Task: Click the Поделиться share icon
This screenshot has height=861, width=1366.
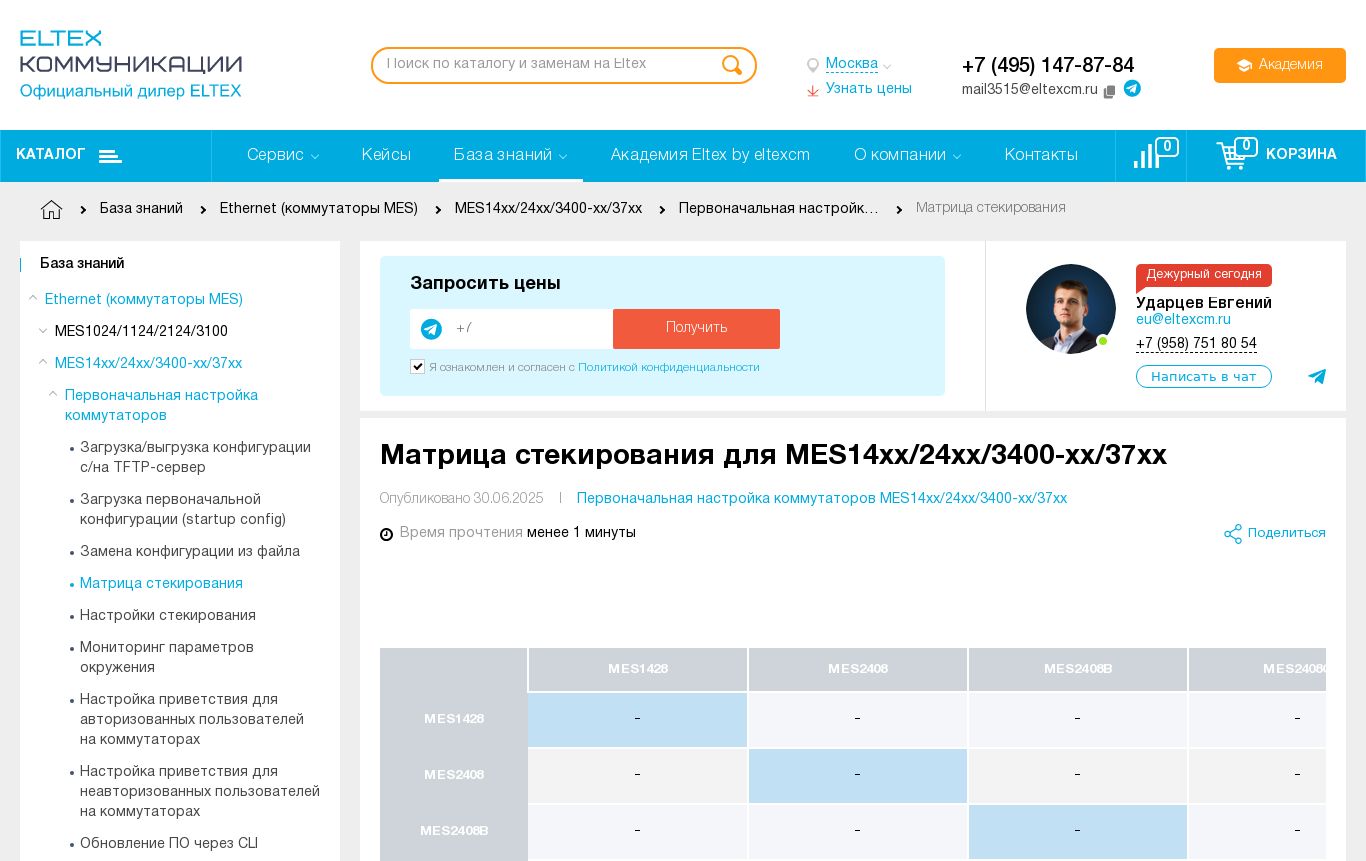Action: tap(1233, 534)
